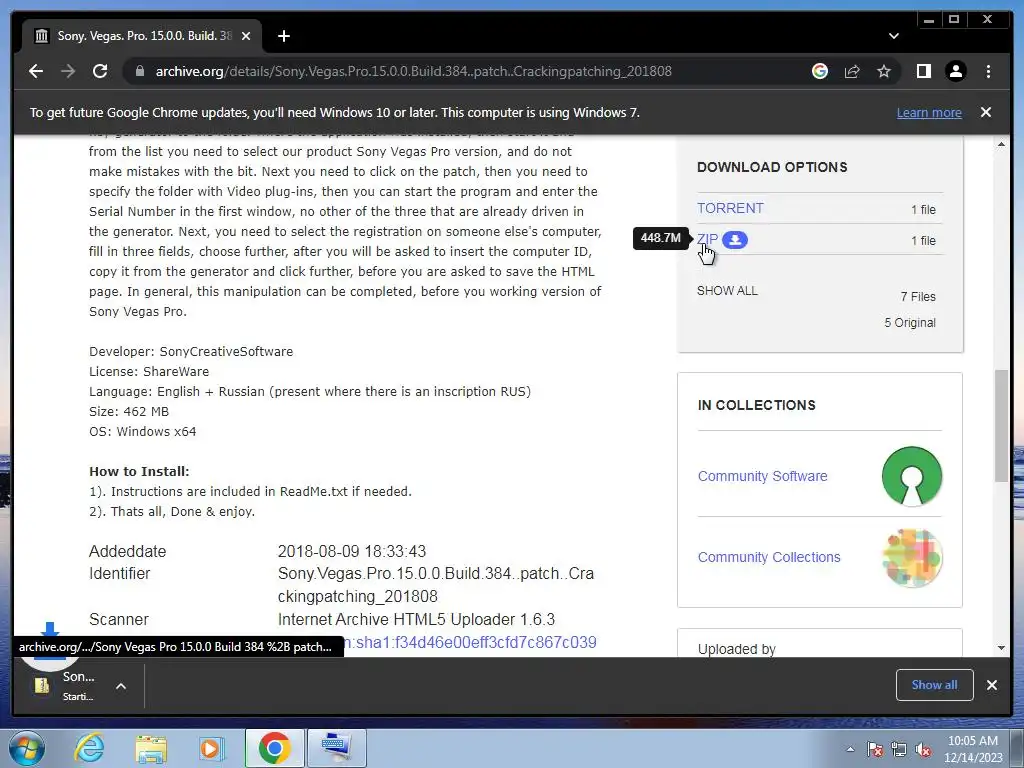1024x768 pixels.
Task: Click the browser back arrow
Action: tap(36, 71)
